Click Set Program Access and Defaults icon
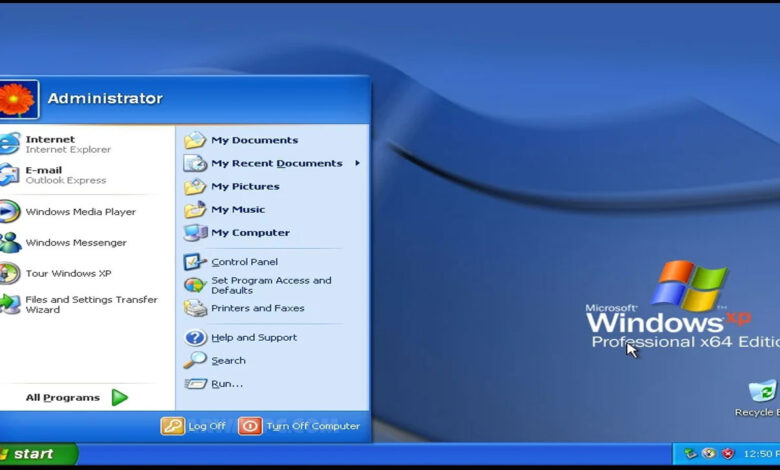This screenshot has height=470, width=780. pos(195,285)
